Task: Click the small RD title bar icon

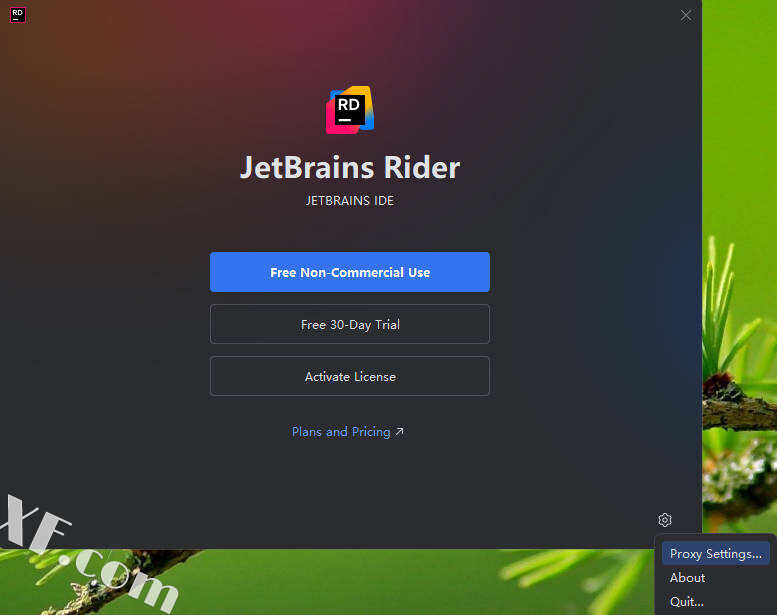Action: pos(18,15)
